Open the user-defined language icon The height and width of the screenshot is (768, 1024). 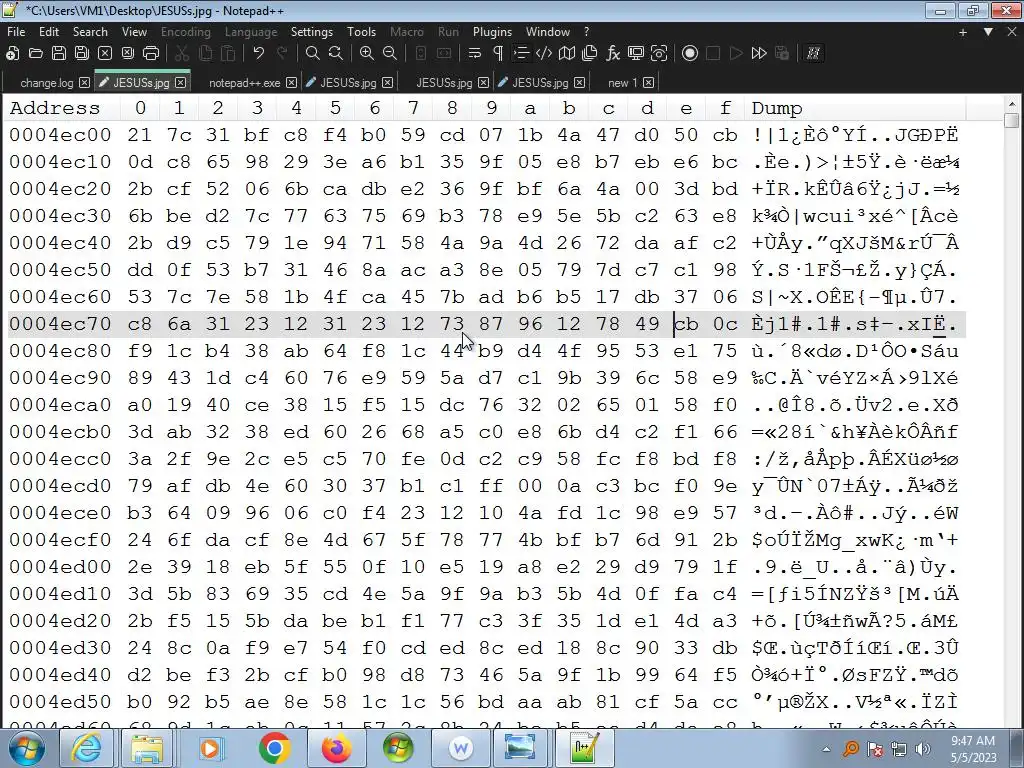544,54
